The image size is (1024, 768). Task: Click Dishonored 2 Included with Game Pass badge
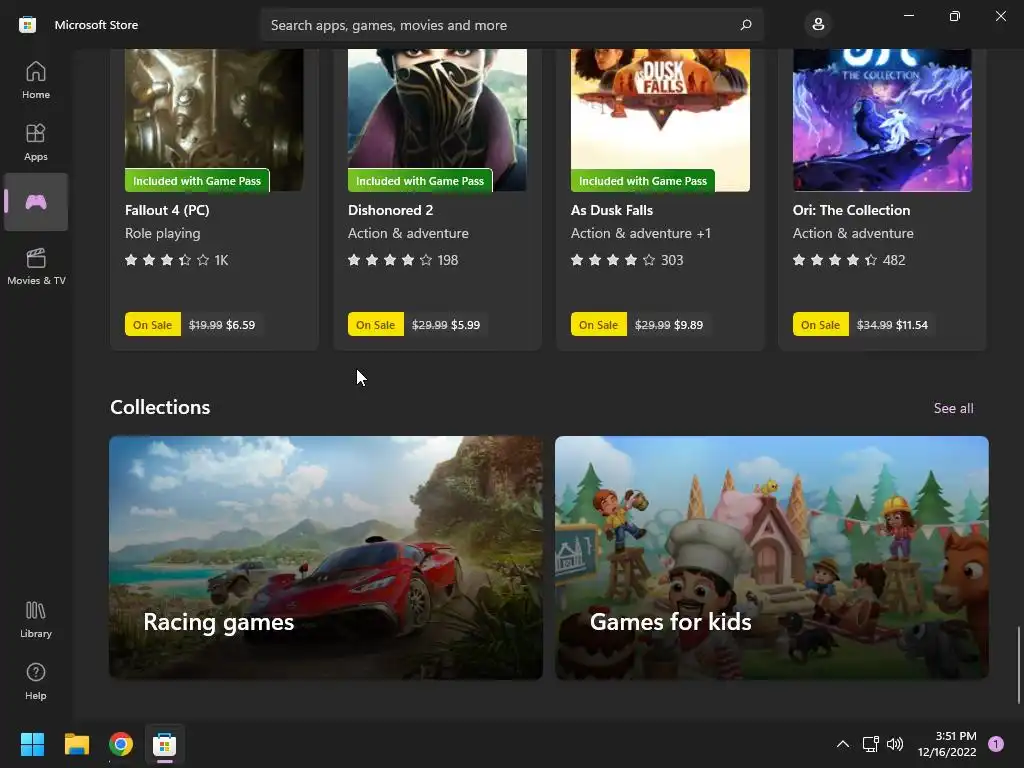tap(420, 181)
